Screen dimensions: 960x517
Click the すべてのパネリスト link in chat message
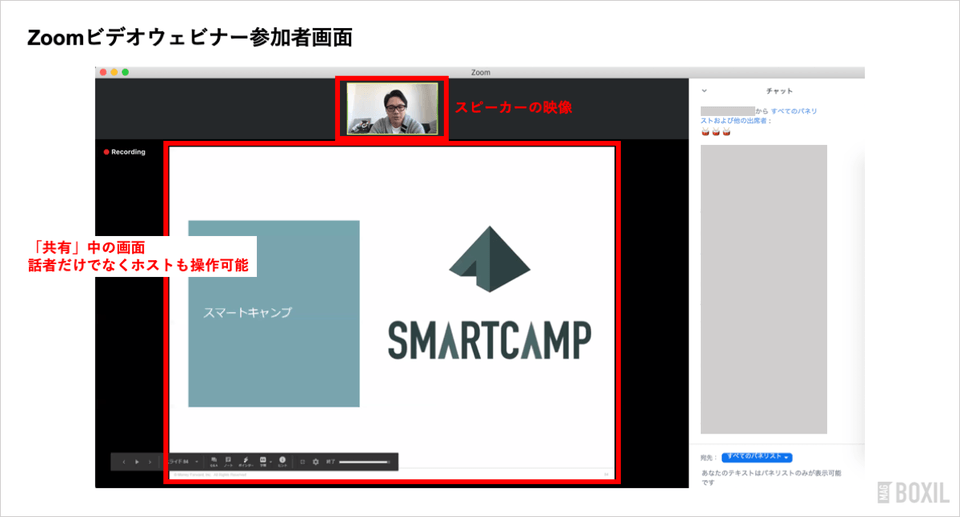point(794,111)
